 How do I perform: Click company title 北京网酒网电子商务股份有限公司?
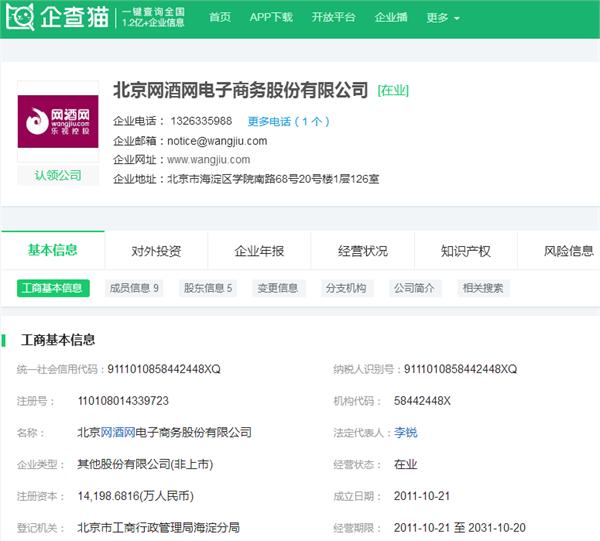[240, 90]
